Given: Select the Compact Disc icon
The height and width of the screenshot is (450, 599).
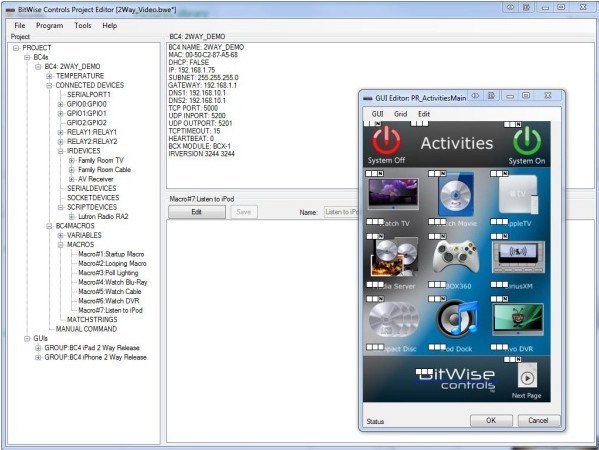Looking at the screenshot, I should pos(393,320).
